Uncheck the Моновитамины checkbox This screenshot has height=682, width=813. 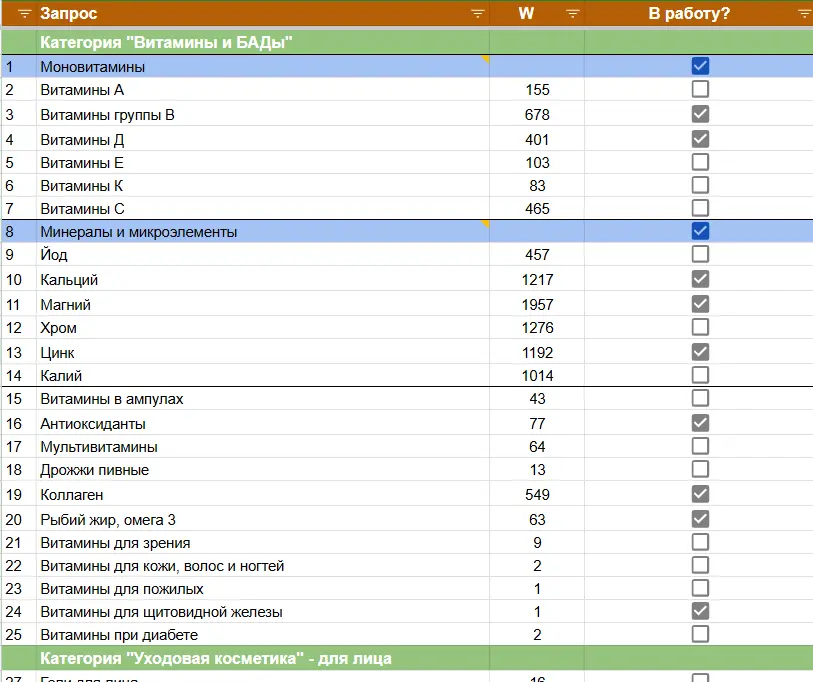(700, 66)
